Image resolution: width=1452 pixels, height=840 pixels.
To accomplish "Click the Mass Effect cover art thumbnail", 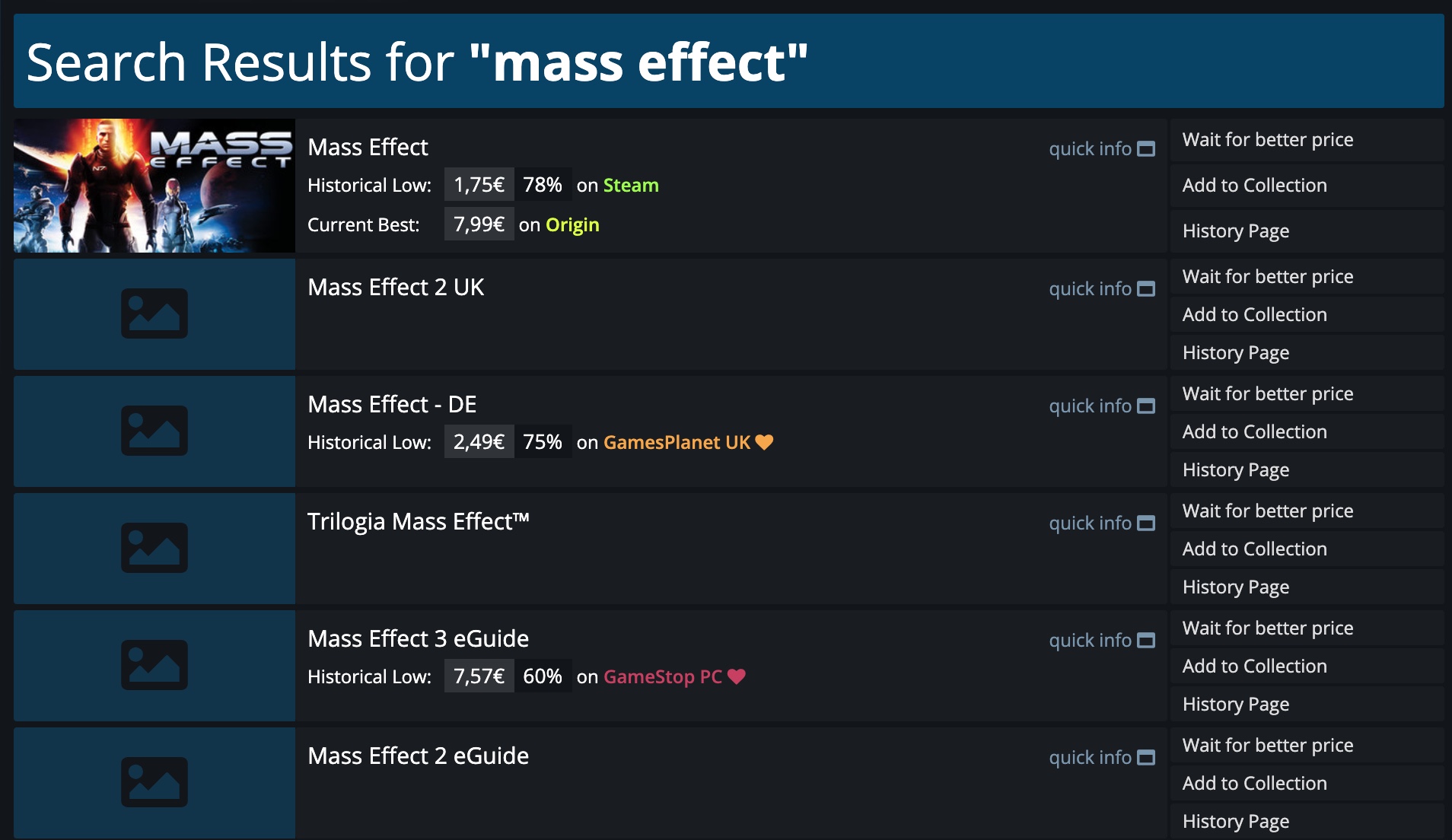I will coord(154,186).
